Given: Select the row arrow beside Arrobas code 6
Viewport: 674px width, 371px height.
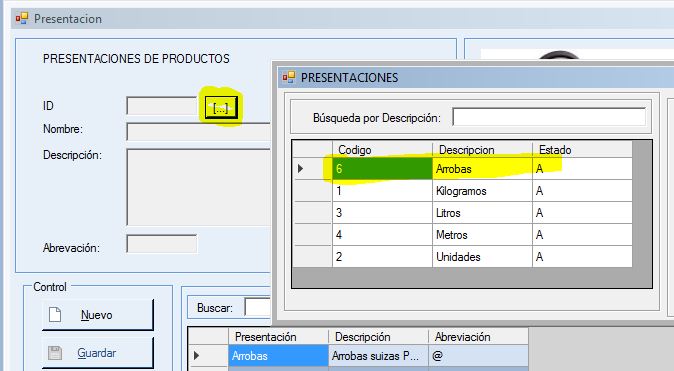Looking at the screenshot, I should [x=300, y=169].
